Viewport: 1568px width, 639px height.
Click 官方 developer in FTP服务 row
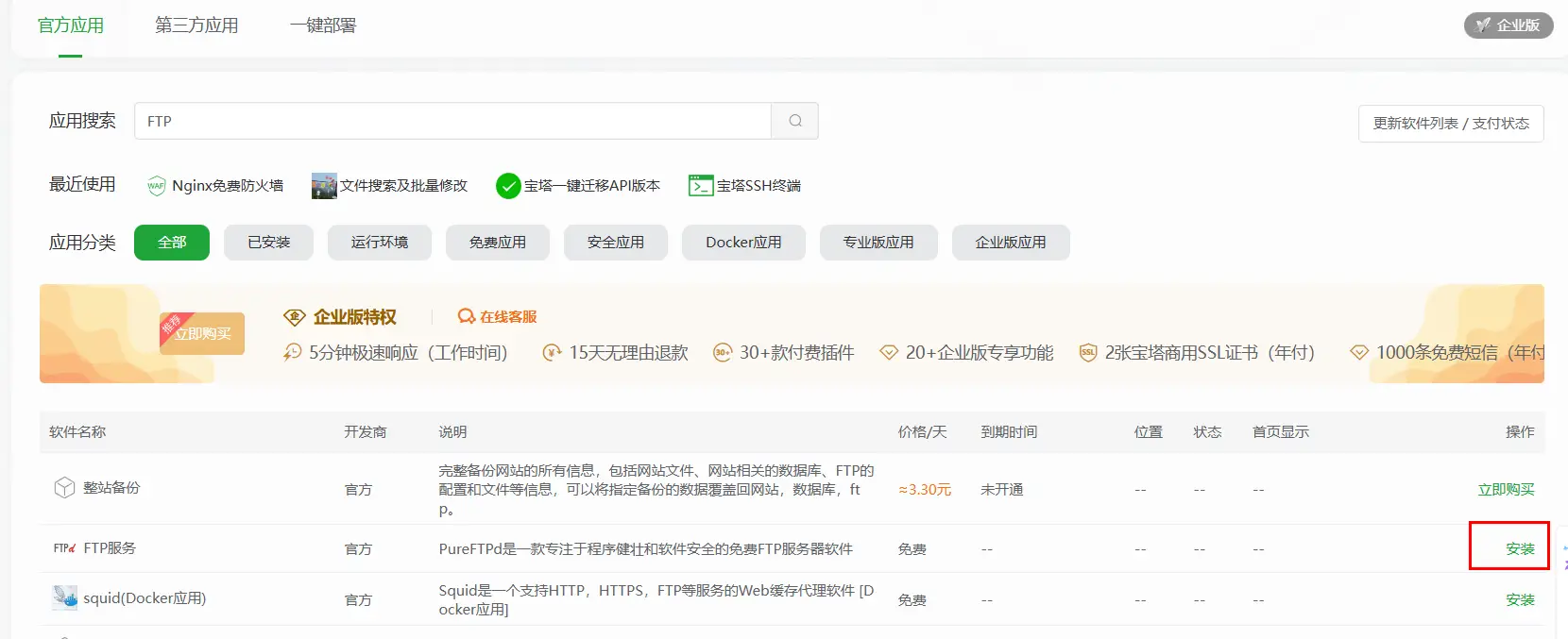(x=358, y=549)
